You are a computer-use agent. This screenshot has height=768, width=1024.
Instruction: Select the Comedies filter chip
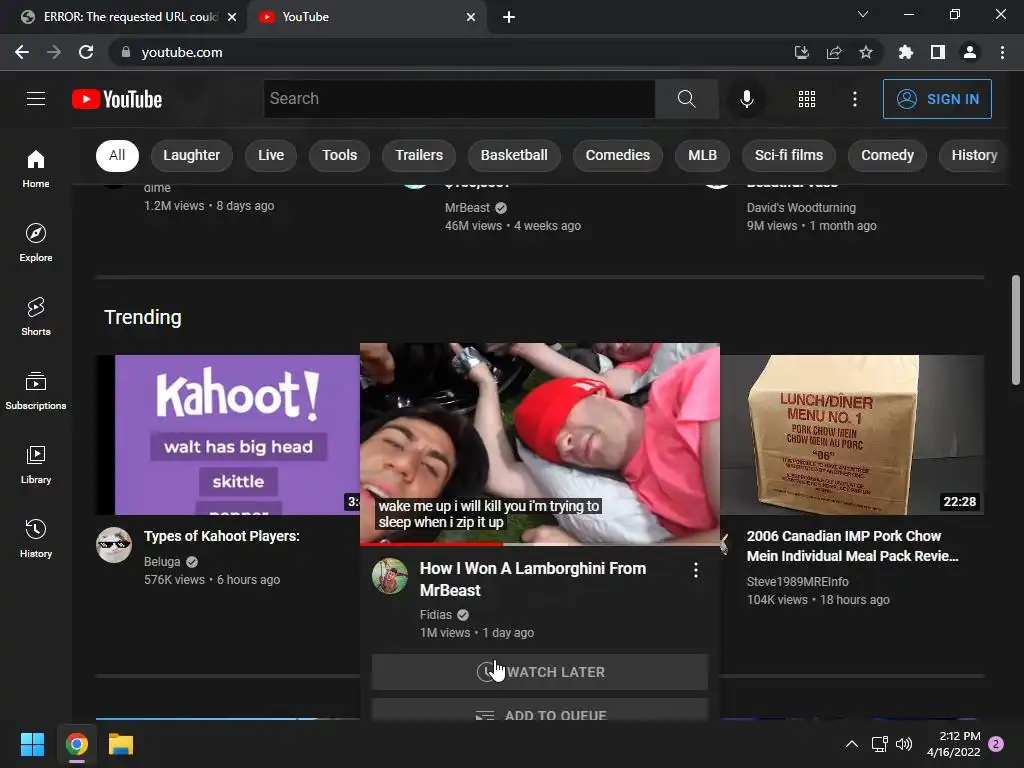tap(618, 155)
